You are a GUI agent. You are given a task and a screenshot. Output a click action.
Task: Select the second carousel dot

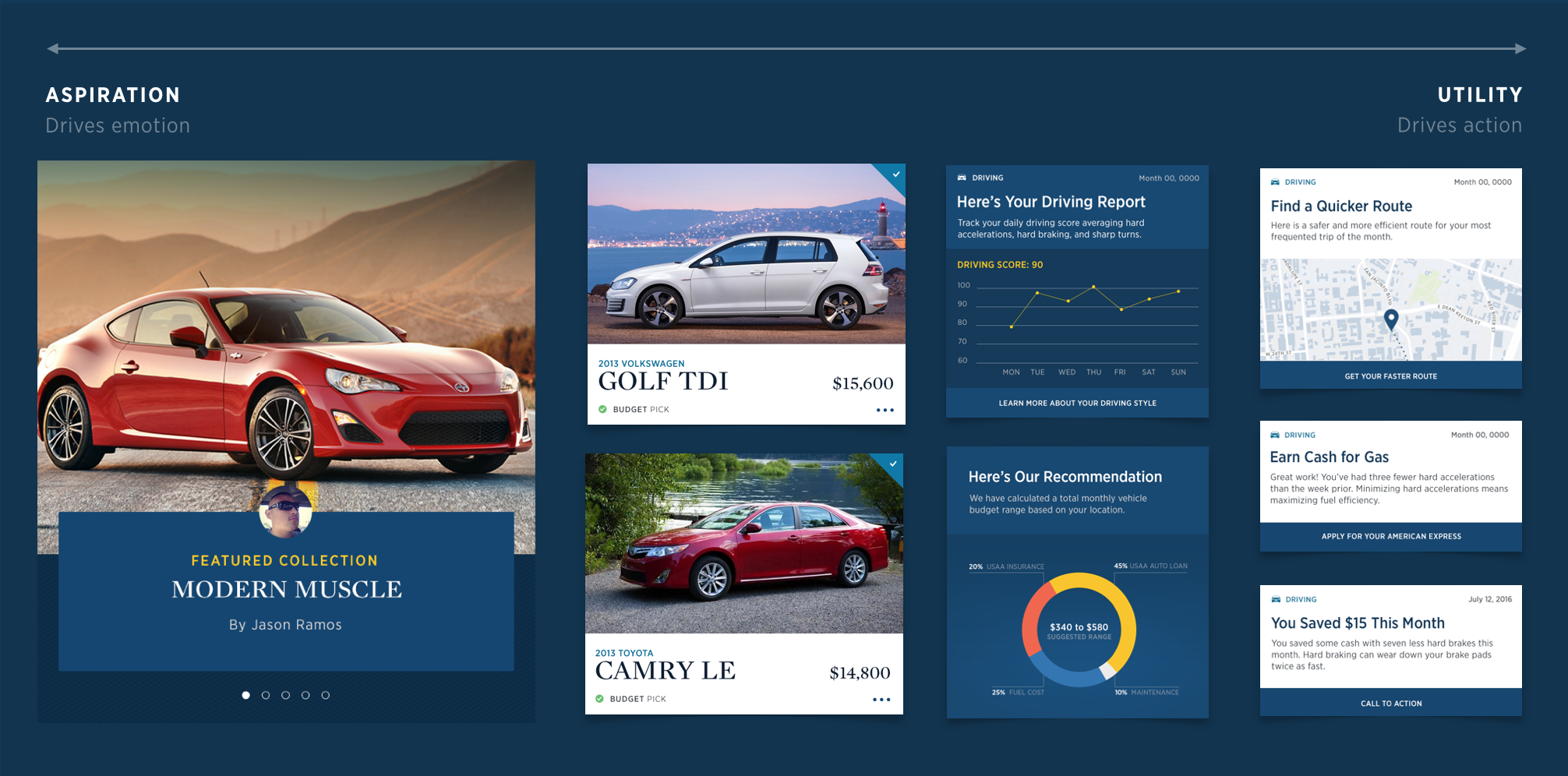coord(266,695)
